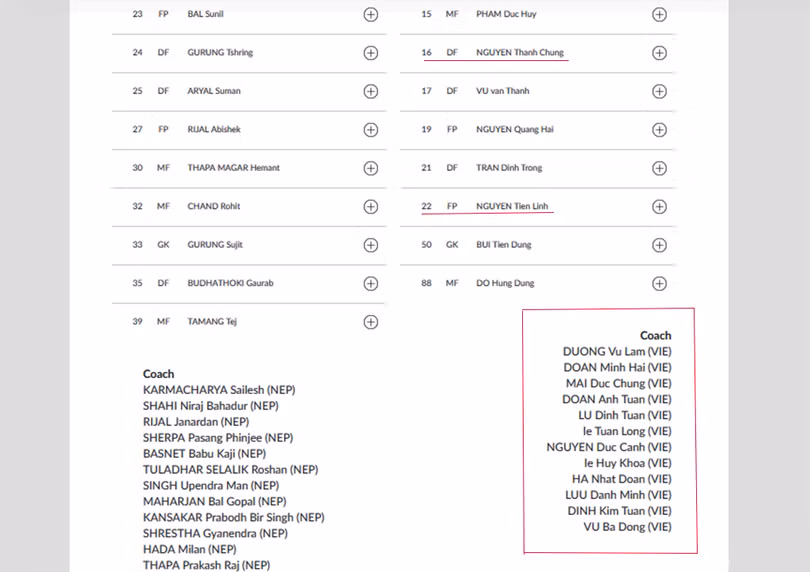Click coach name KARMACHARYA Sailesh (NEP)

pyautogui.click(x=219, y=390)
